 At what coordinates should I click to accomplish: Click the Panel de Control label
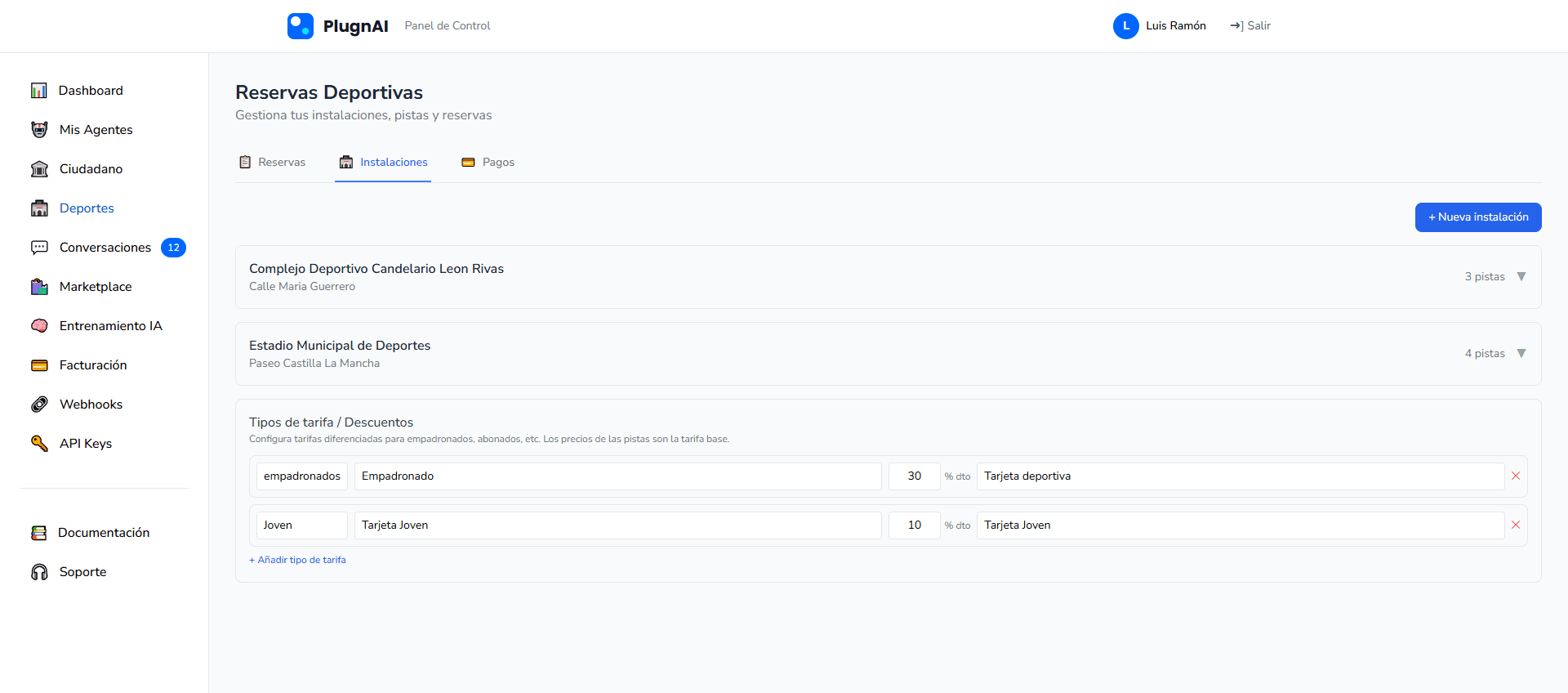448,26
